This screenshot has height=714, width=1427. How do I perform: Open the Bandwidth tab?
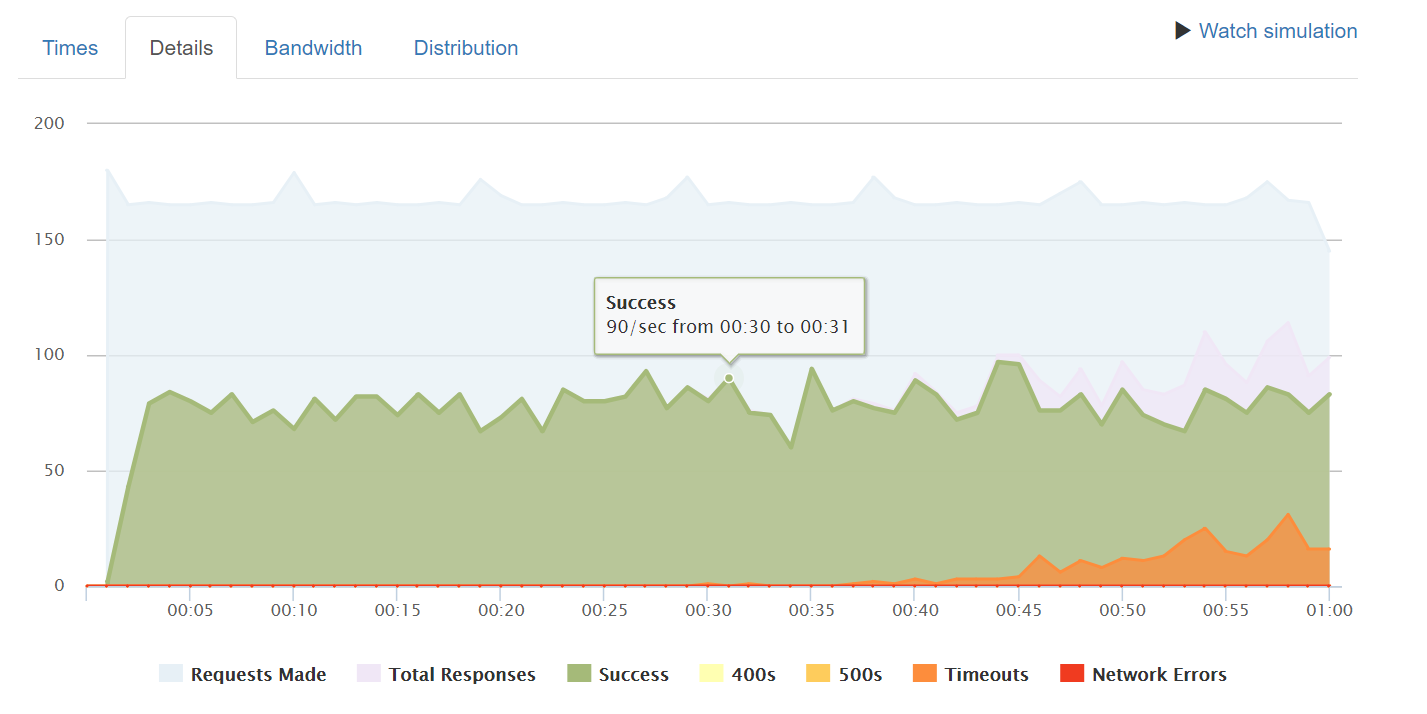click(313, 48)
